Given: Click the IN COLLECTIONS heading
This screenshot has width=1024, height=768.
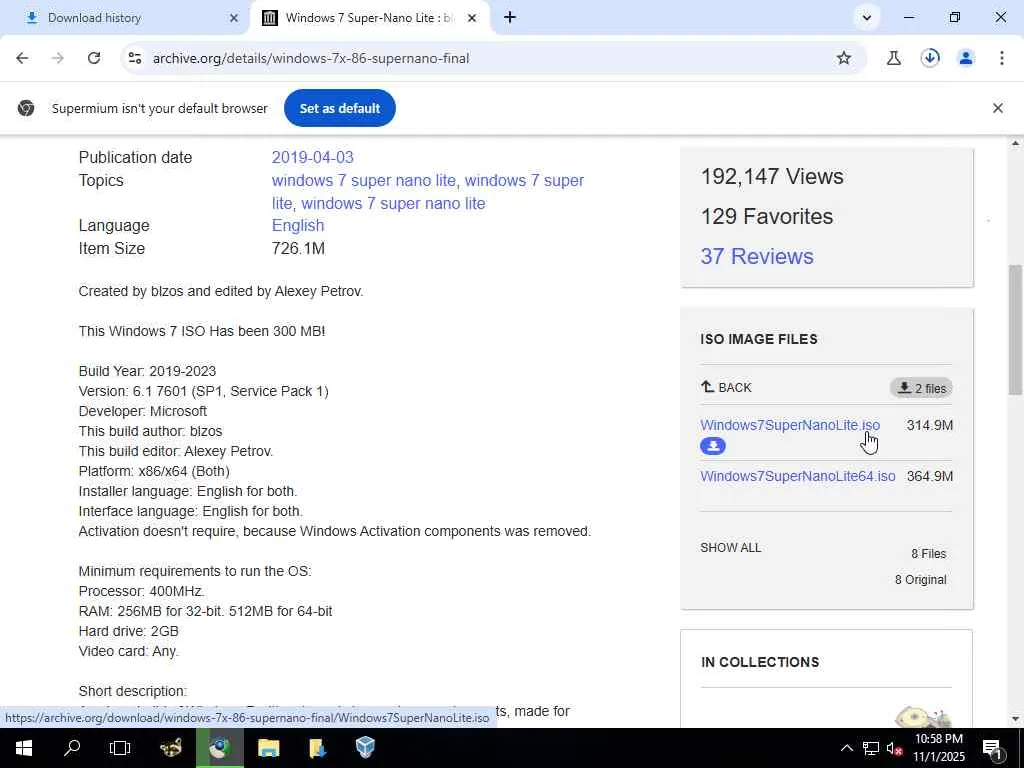Looking at the screenshot, I should tap(760, 662).
